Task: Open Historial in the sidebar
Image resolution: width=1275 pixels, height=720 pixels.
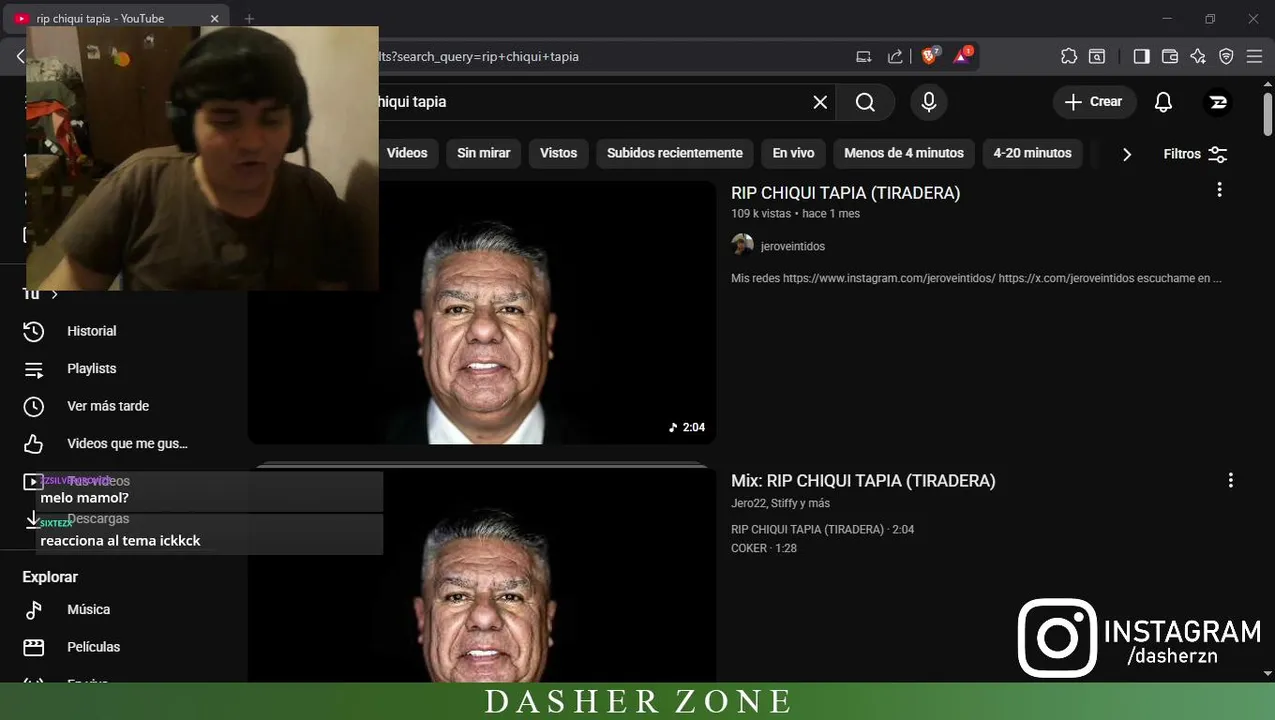Action: click(91, 331)
